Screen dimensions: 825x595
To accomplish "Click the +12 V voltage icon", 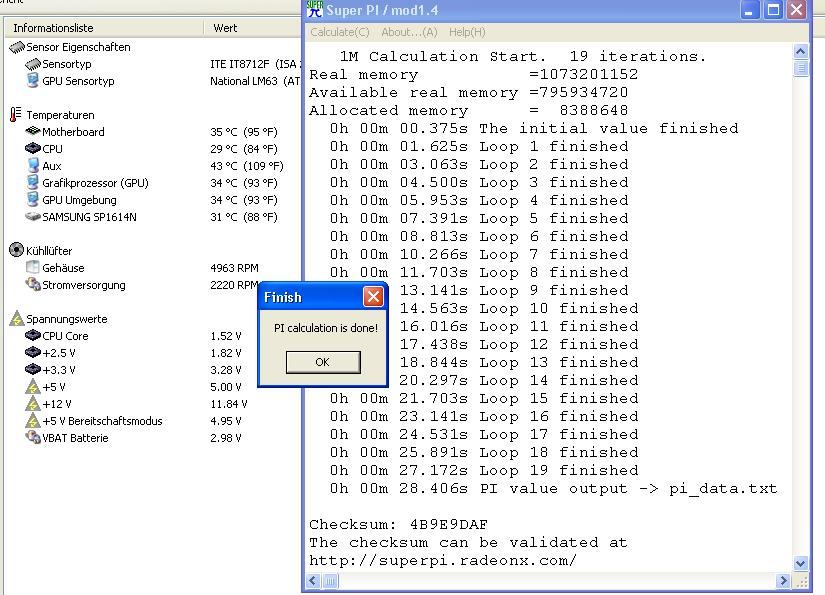I will click(33, 404).
